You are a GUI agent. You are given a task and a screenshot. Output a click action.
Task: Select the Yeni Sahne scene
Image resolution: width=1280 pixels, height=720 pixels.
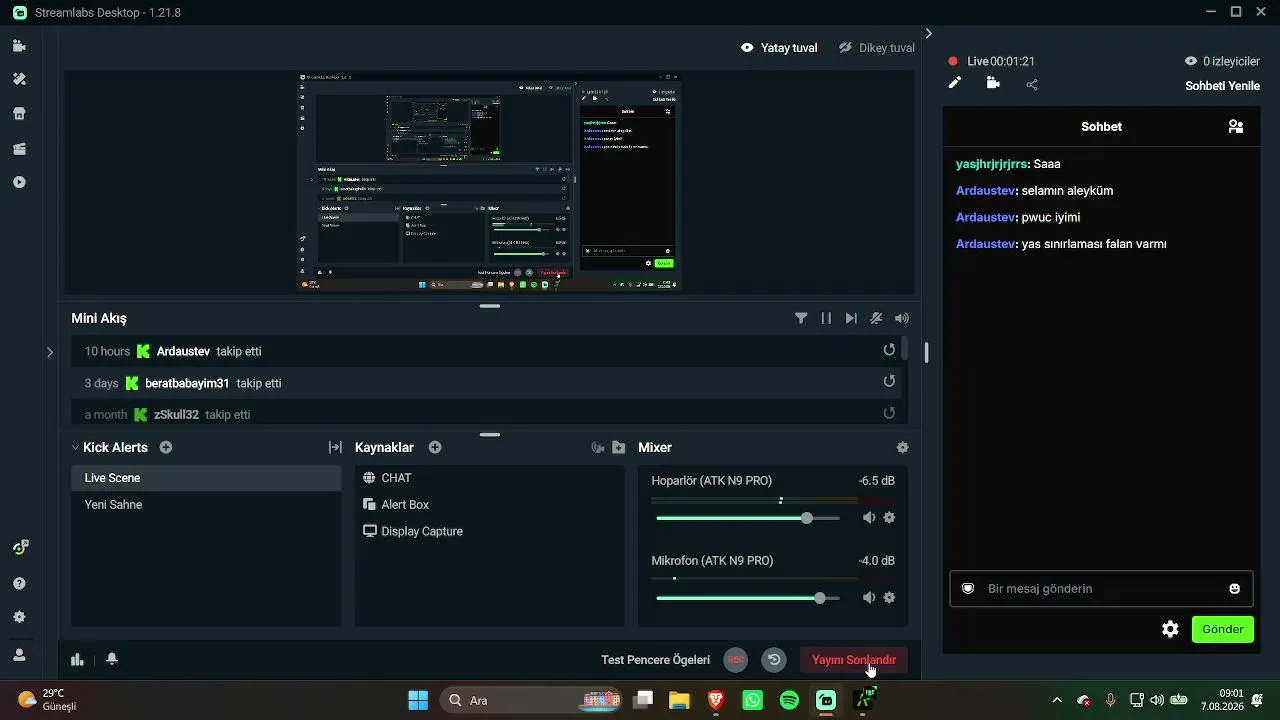pyautogui.click(x=206, y=505)
